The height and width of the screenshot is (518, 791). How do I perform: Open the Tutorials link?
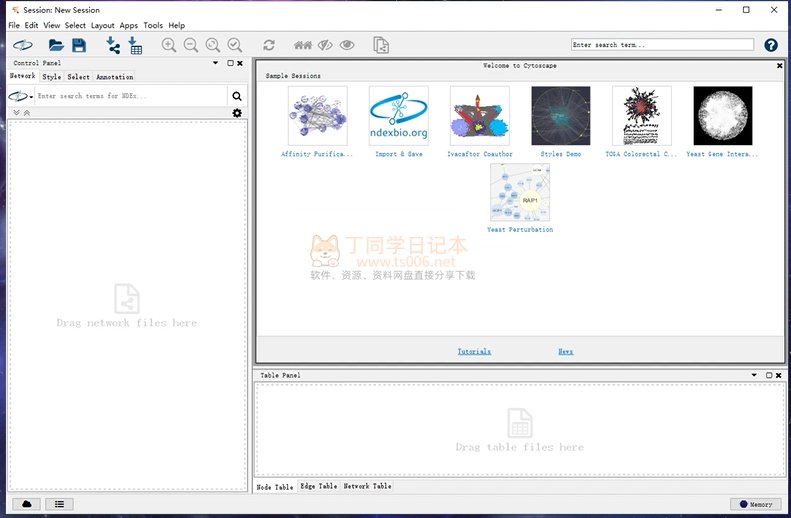click(474, 351)
